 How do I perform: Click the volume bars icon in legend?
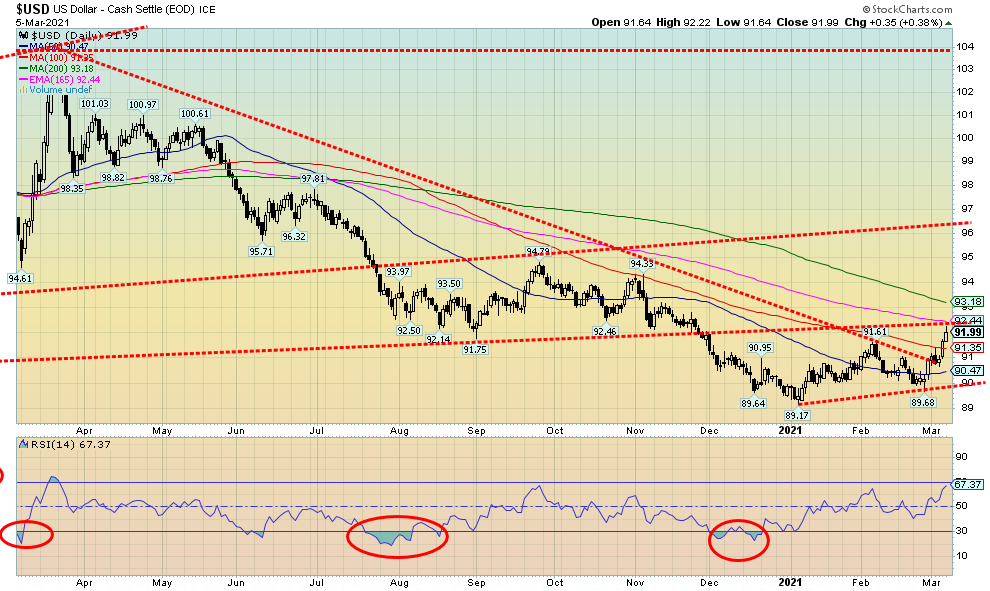click(x=23, y=87)
